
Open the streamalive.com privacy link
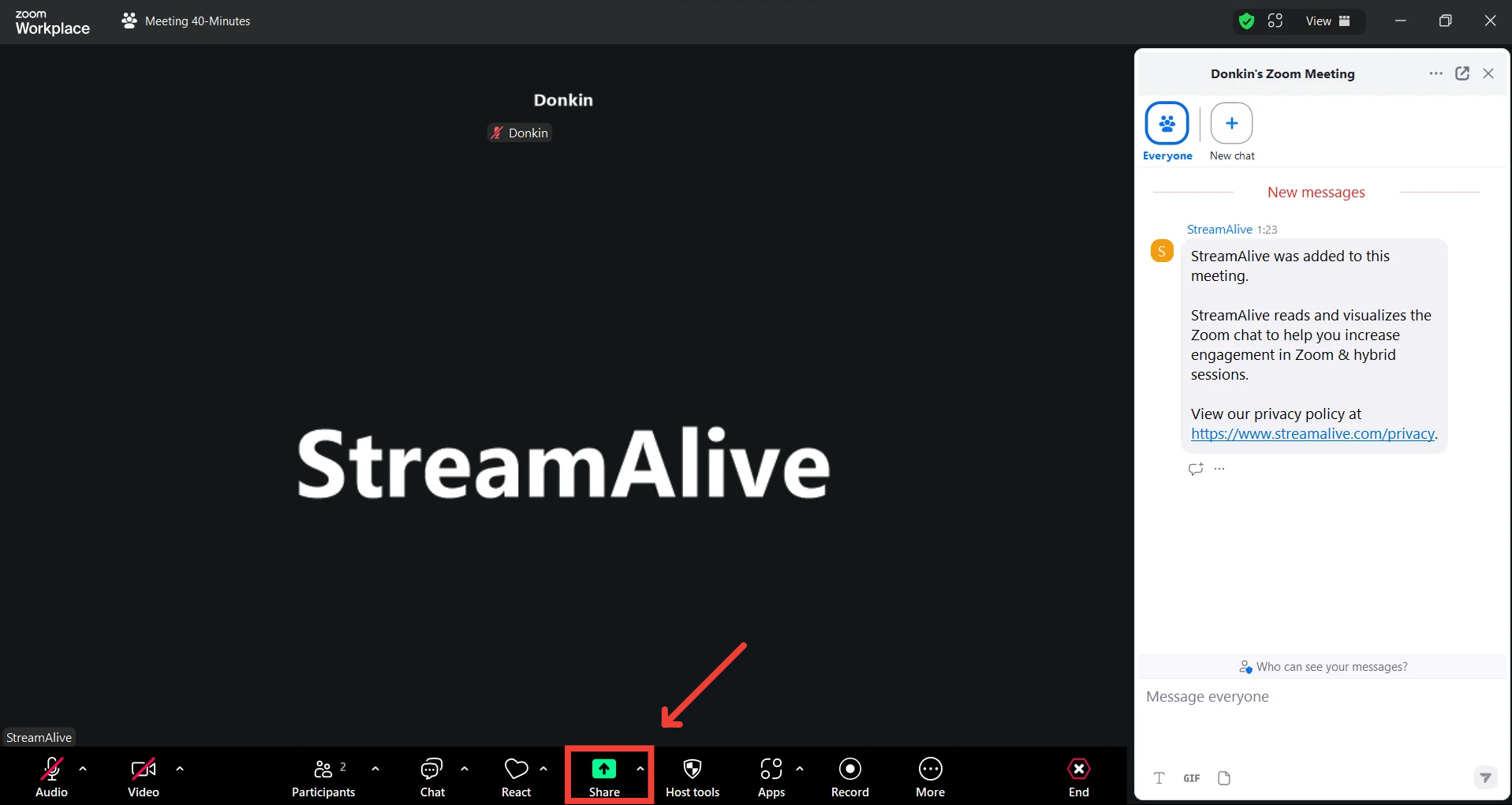(x=1312, y=434)
